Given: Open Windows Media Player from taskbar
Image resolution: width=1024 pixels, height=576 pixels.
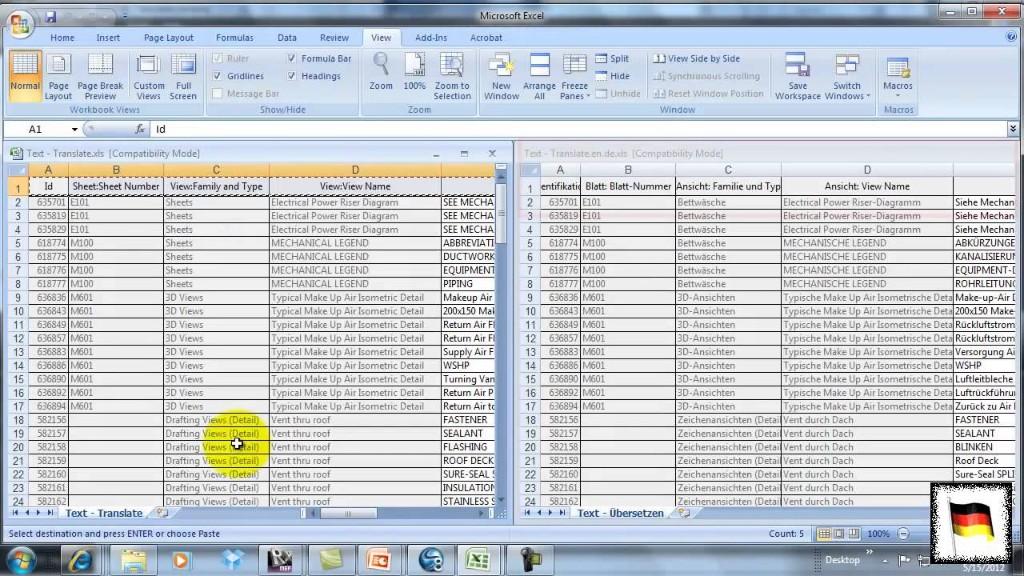Looking at the screenshot, I should click(181, 560).
